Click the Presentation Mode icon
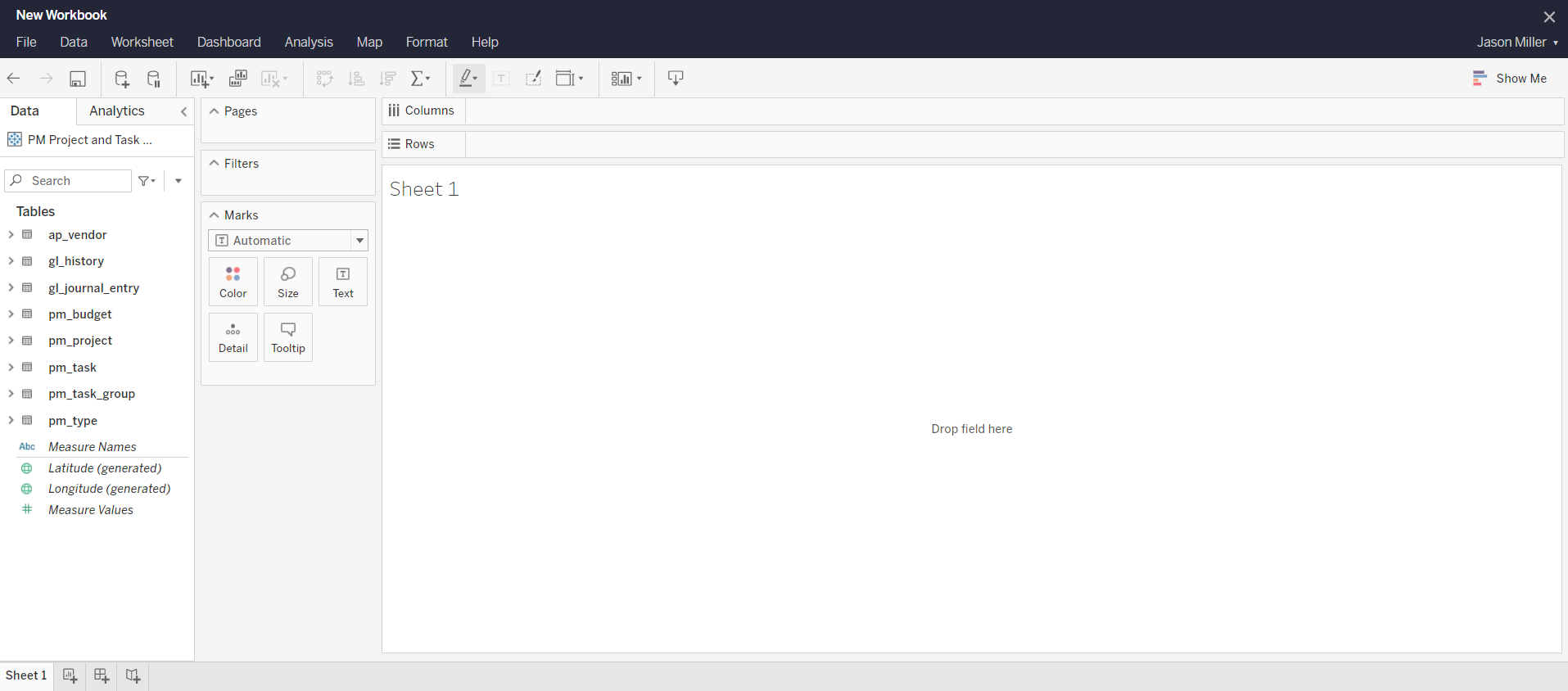This screenshot has height=691, width=1568. tap(676, 79)
